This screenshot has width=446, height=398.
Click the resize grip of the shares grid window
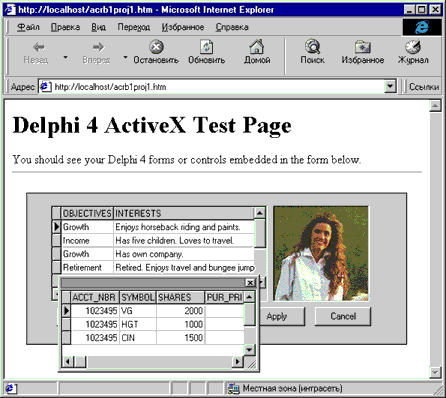click(x=251, y=363)
